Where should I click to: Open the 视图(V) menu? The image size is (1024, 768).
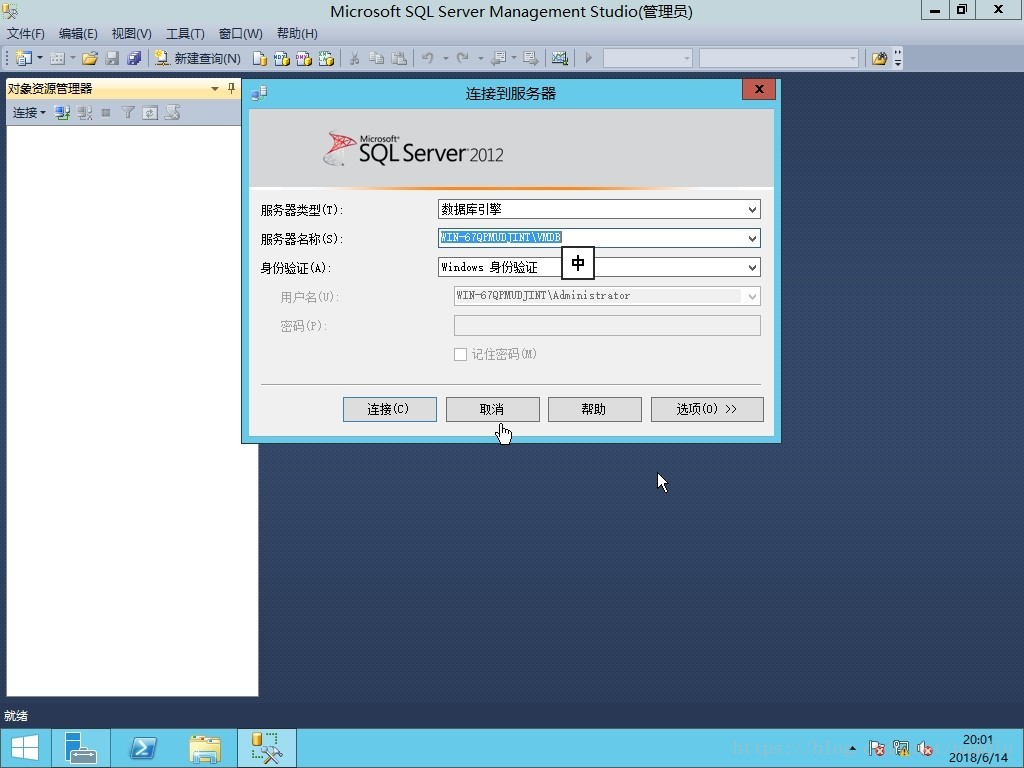pos(131,33)
